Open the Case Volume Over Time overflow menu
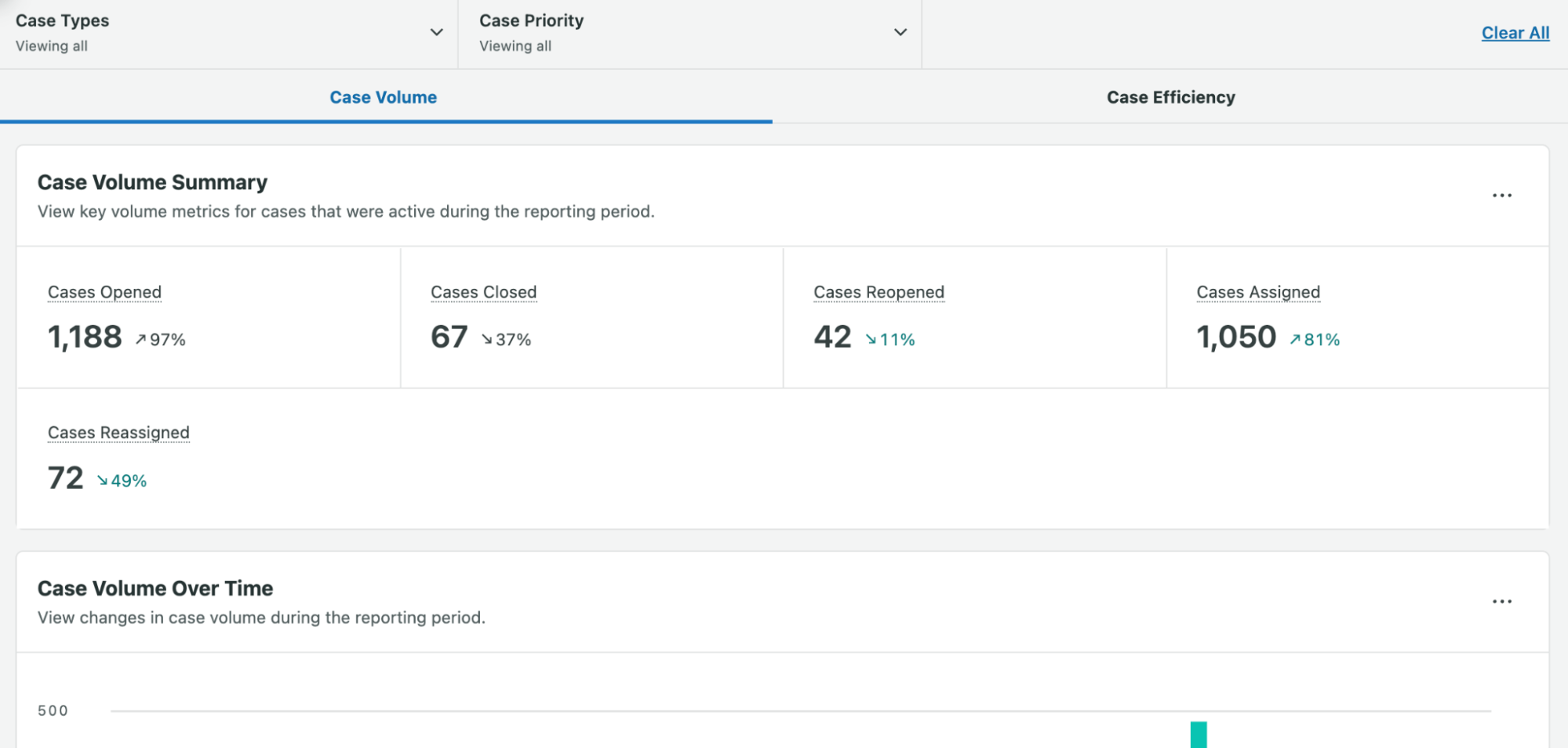Viewport: 1568px width, 748px height. point(1502,600)
